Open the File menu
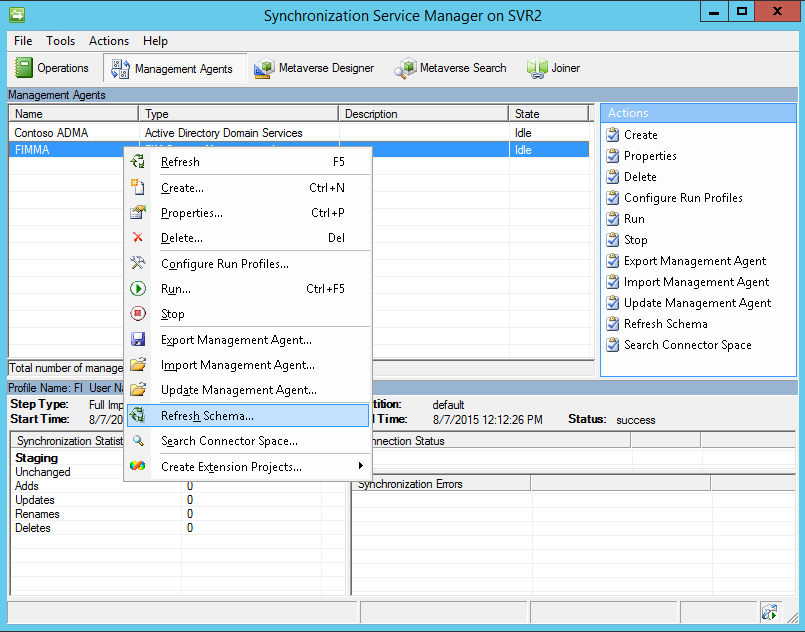The height and width of the screenshot is (632, 805). 23,41
